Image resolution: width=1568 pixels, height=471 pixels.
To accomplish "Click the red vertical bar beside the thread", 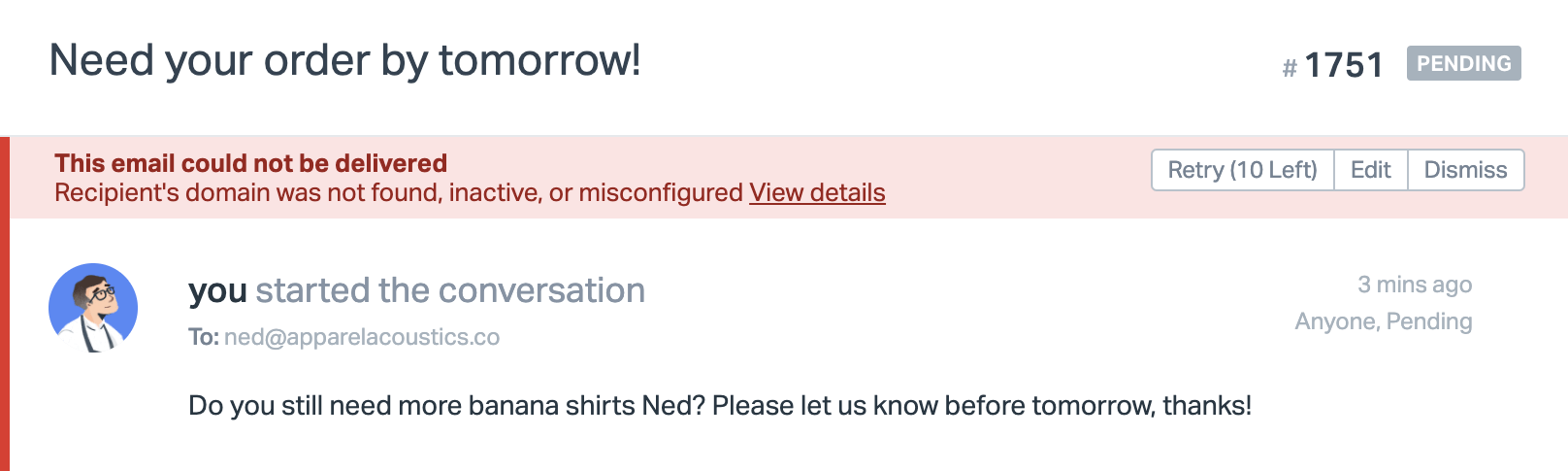I will (x=5, y=303).
